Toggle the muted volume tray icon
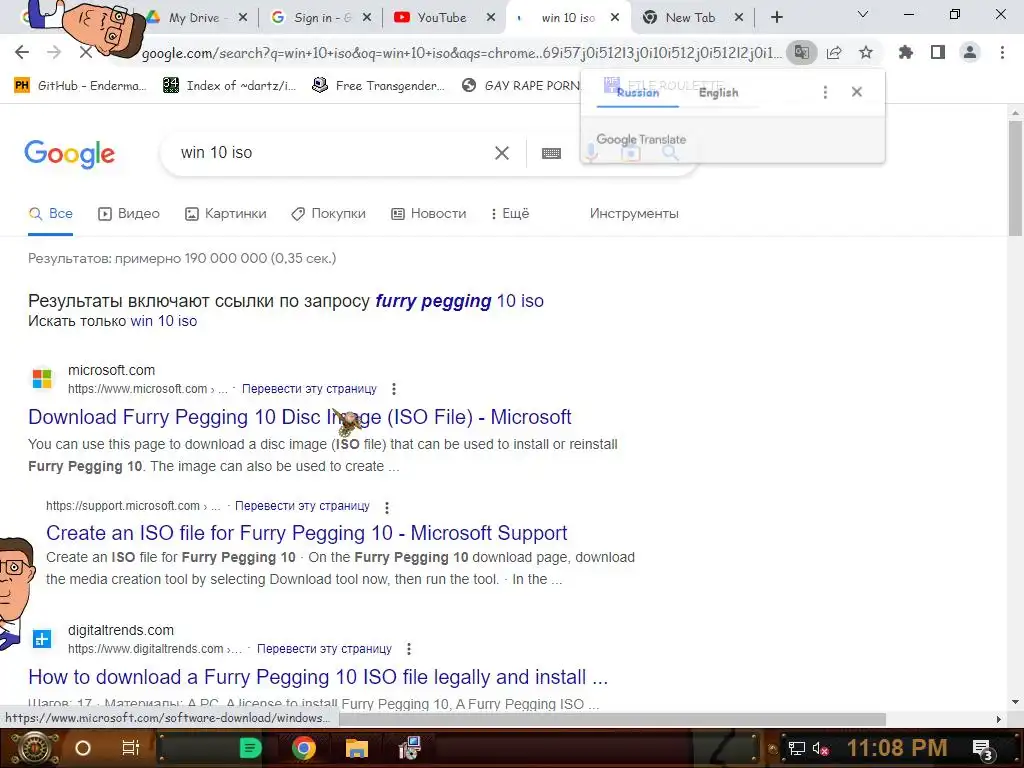The height and width of the screenshot is (768, 1024). [820, 749]
